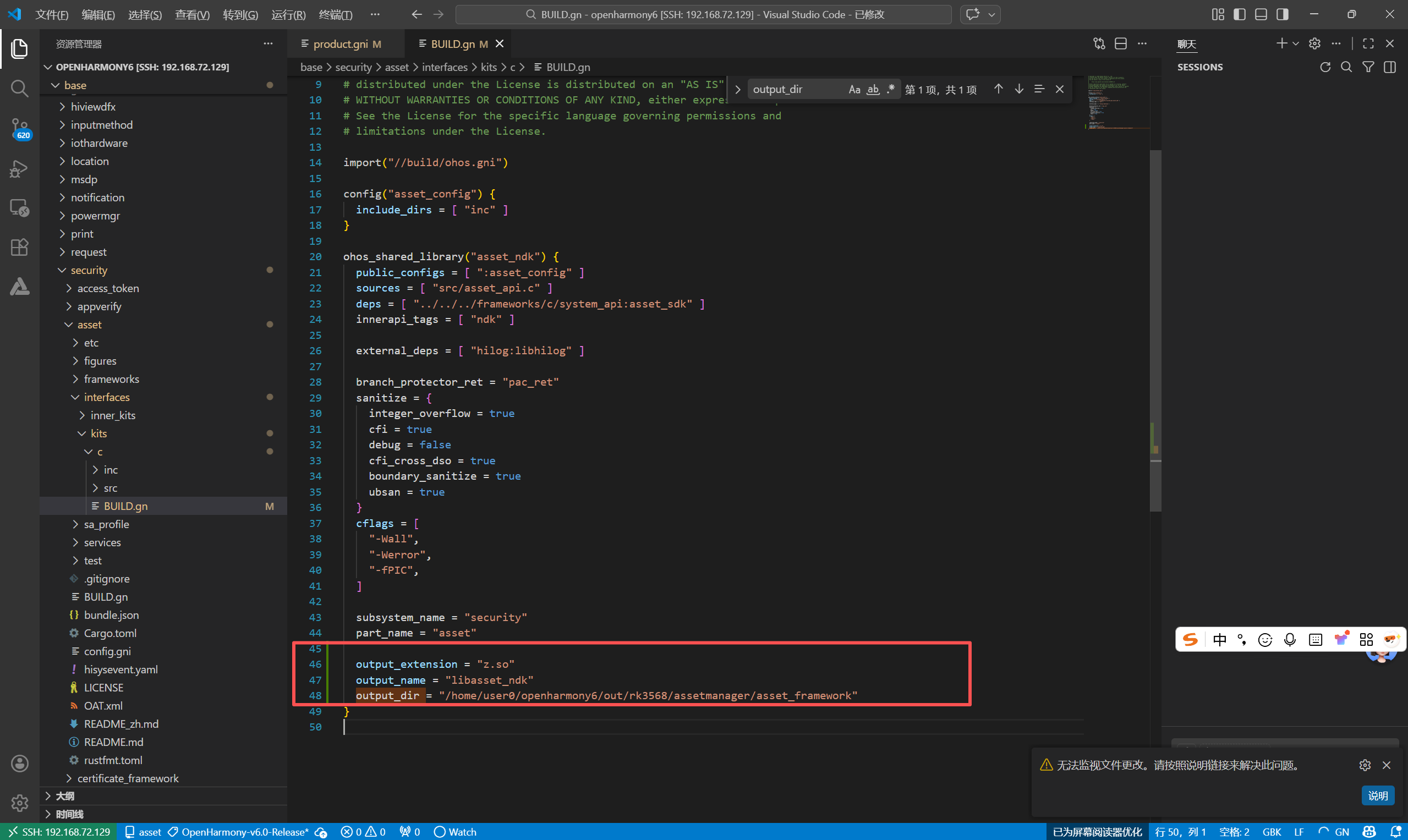Go to next match in find widget
1408x840 pixels.
1018,89
